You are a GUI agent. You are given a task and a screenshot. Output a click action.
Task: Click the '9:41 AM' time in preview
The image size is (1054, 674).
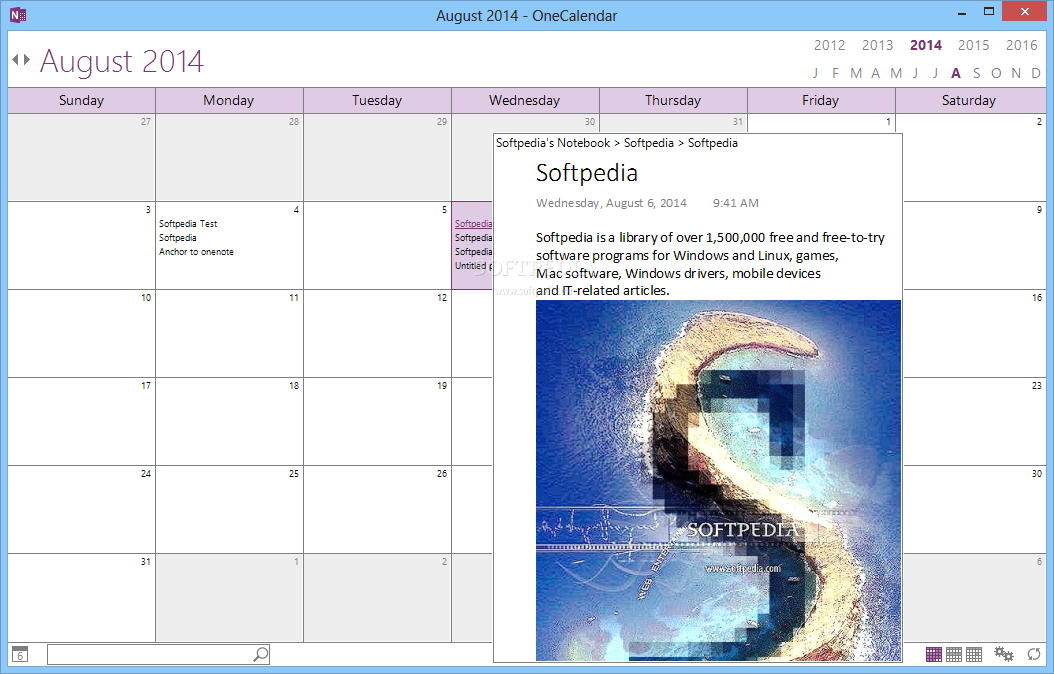[x=735, y=203]
